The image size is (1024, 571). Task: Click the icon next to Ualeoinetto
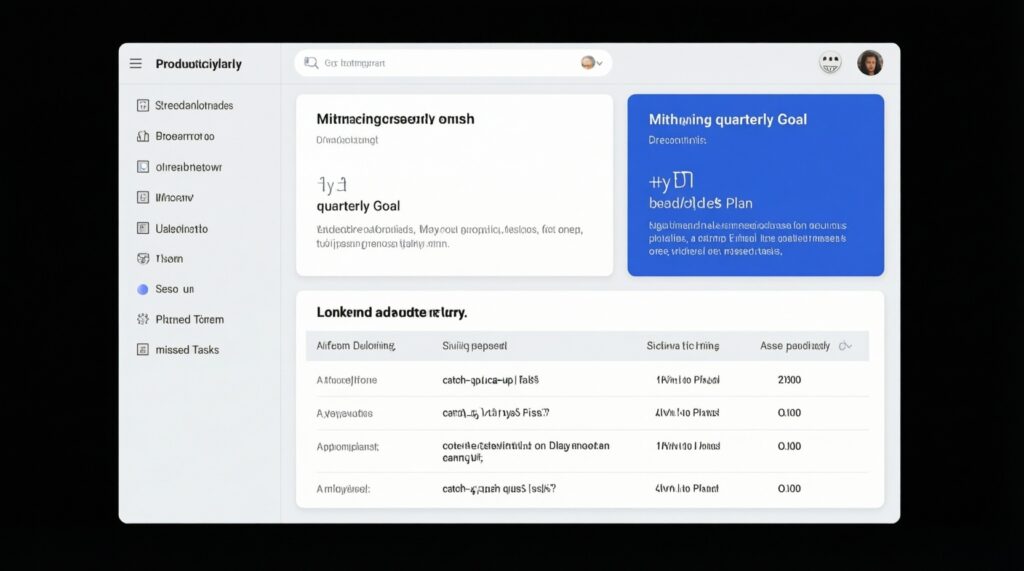(x=142, y=228)
